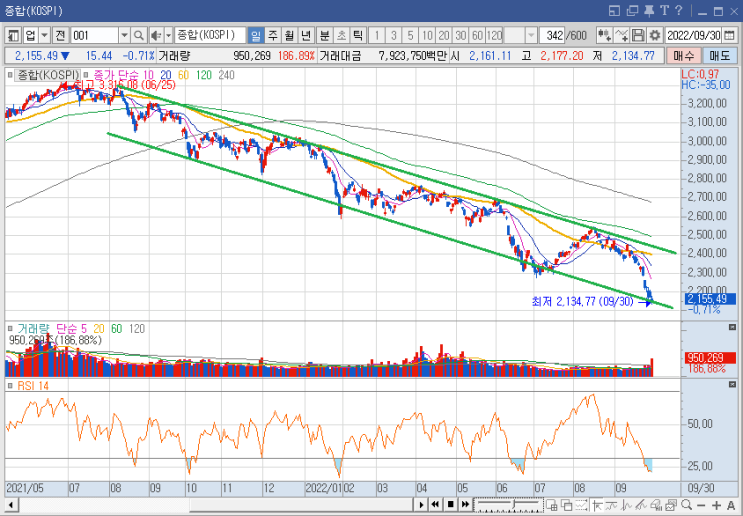Choose interval 1 button

coord(377,35)
